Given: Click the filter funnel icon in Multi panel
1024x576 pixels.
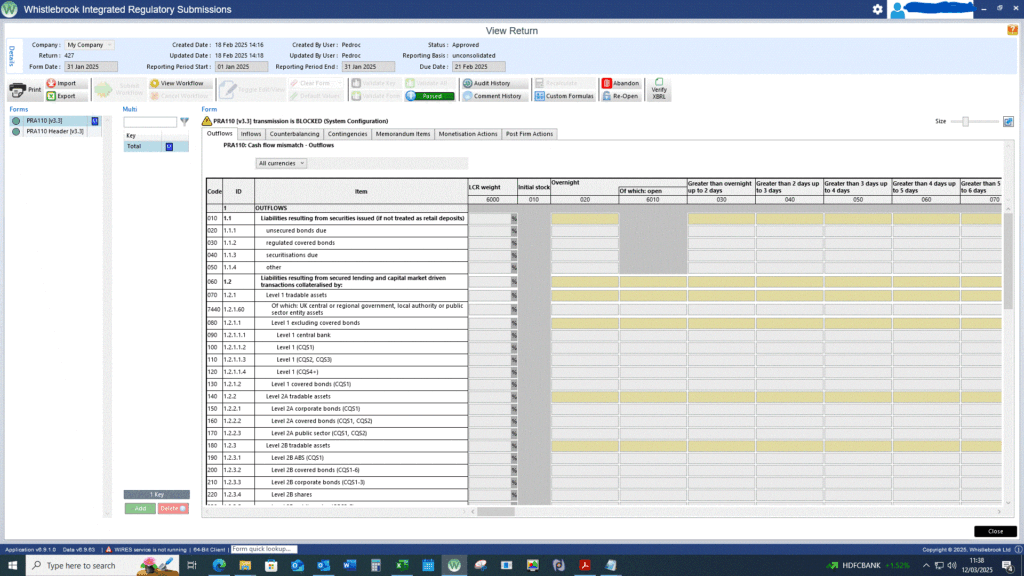Looking at the screenshot, I should (x=184, y=121).
